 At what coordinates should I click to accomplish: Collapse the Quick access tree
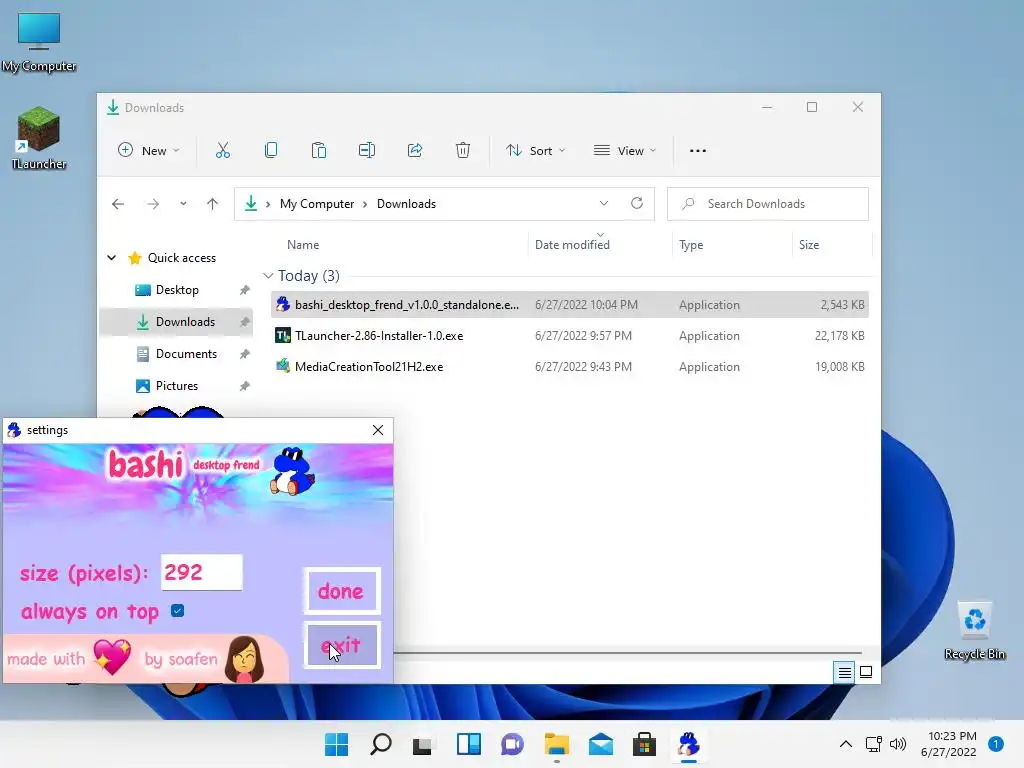coord(112,258)
